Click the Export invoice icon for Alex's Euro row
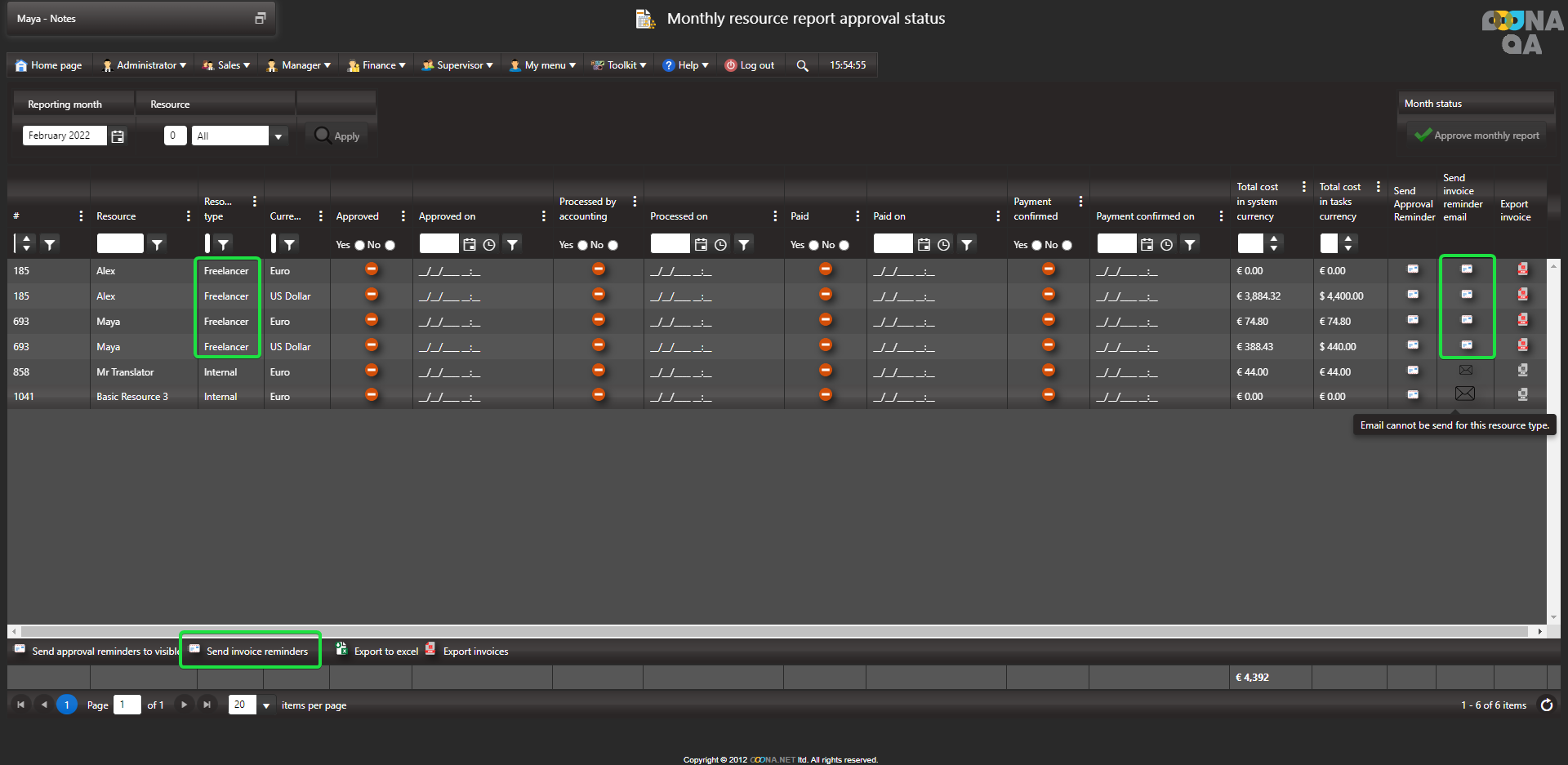1568x765 pixels. click(x=1522, y=269)
